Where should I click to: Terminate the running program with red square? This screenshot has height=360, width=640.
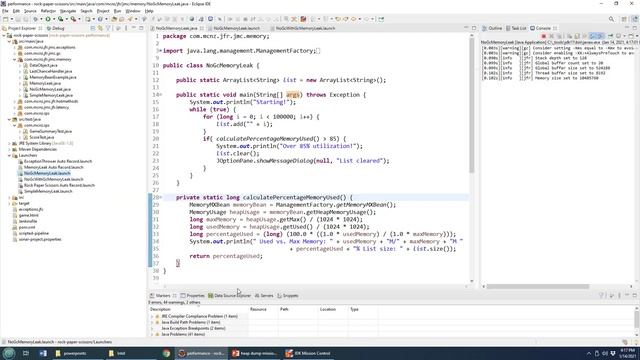coord(543,36)
